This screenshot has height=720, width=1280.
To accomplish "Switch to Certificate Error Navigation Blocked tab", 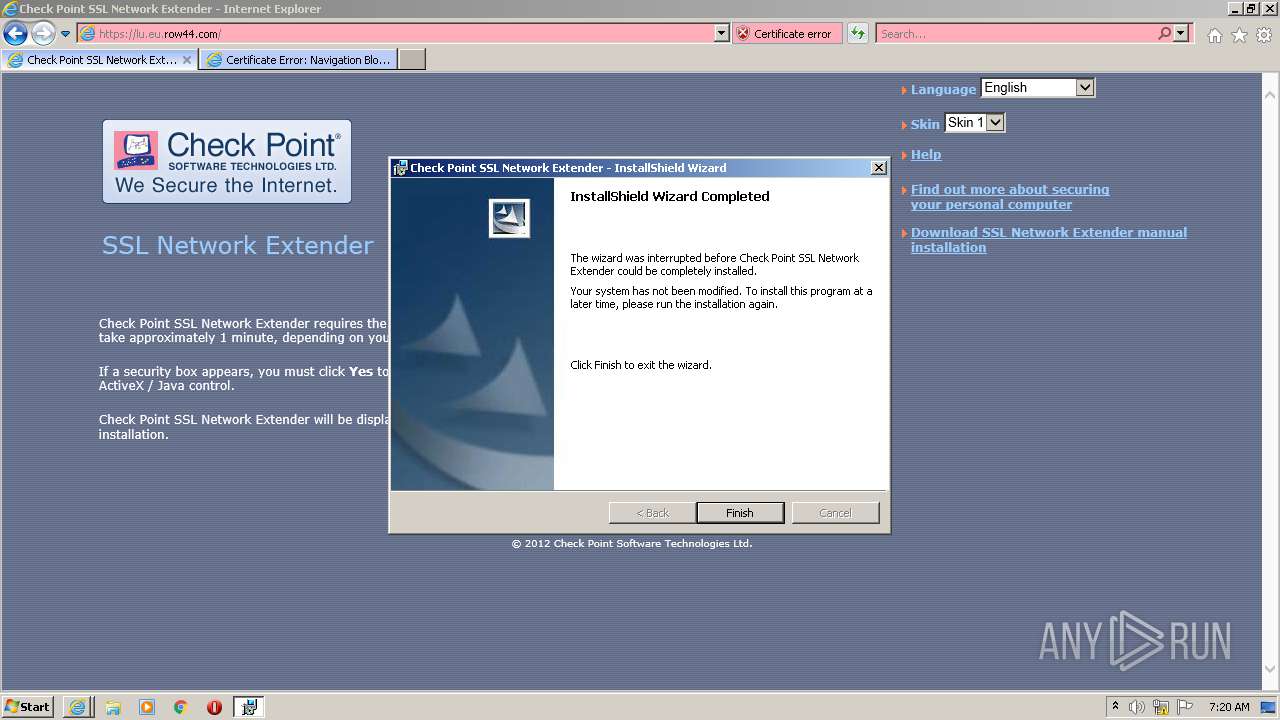I will pyautogui.click(x=298, y=60).
